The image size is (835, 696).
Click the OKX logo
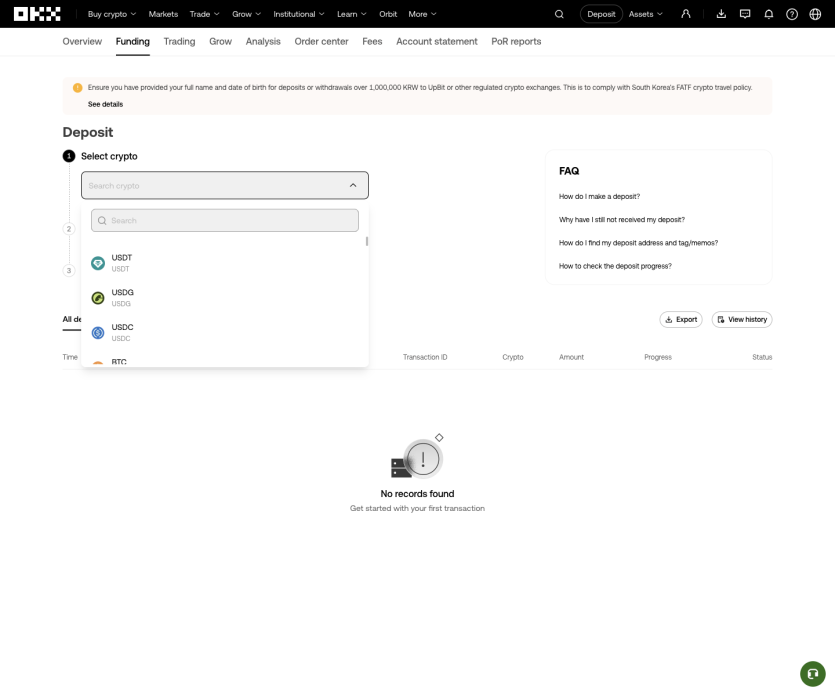[37, 14]
